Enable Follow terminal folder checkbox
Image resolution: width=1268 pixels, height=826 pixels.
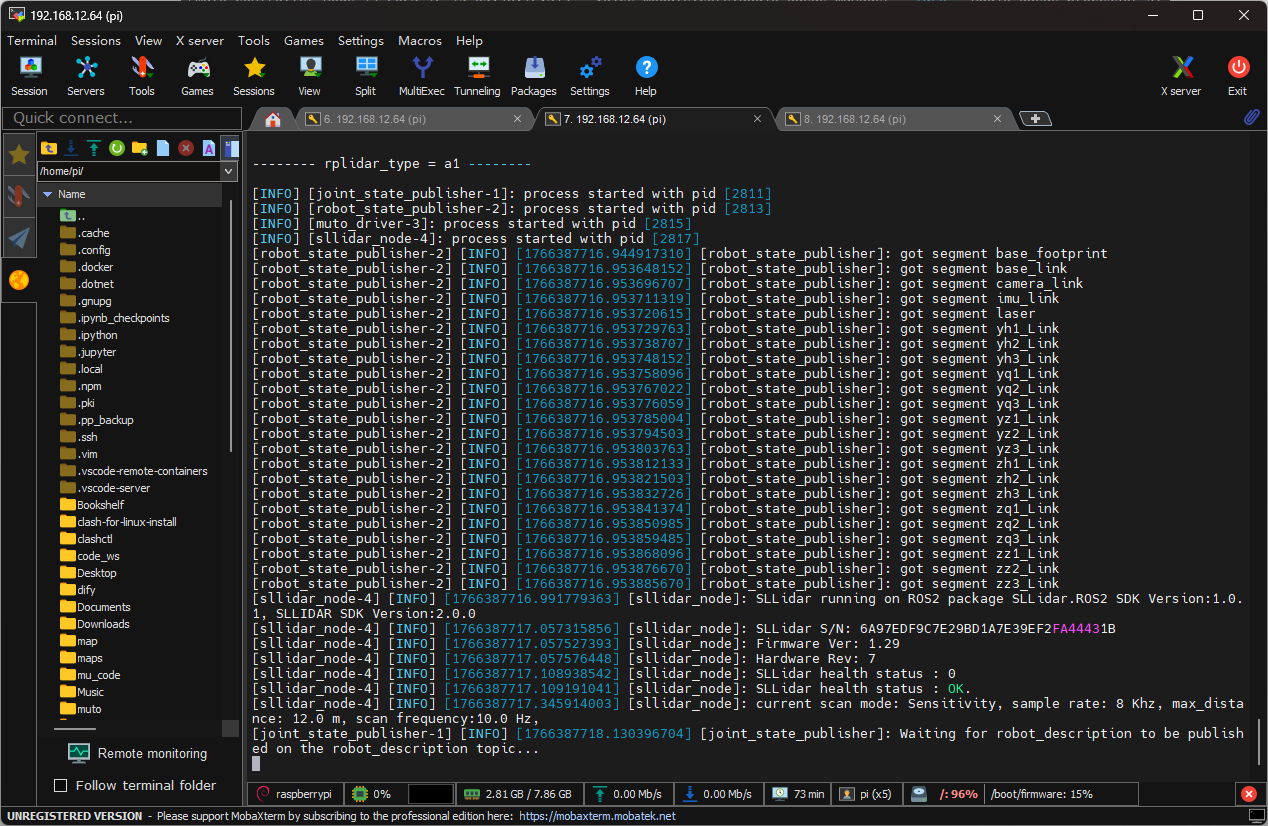[60, 785]
